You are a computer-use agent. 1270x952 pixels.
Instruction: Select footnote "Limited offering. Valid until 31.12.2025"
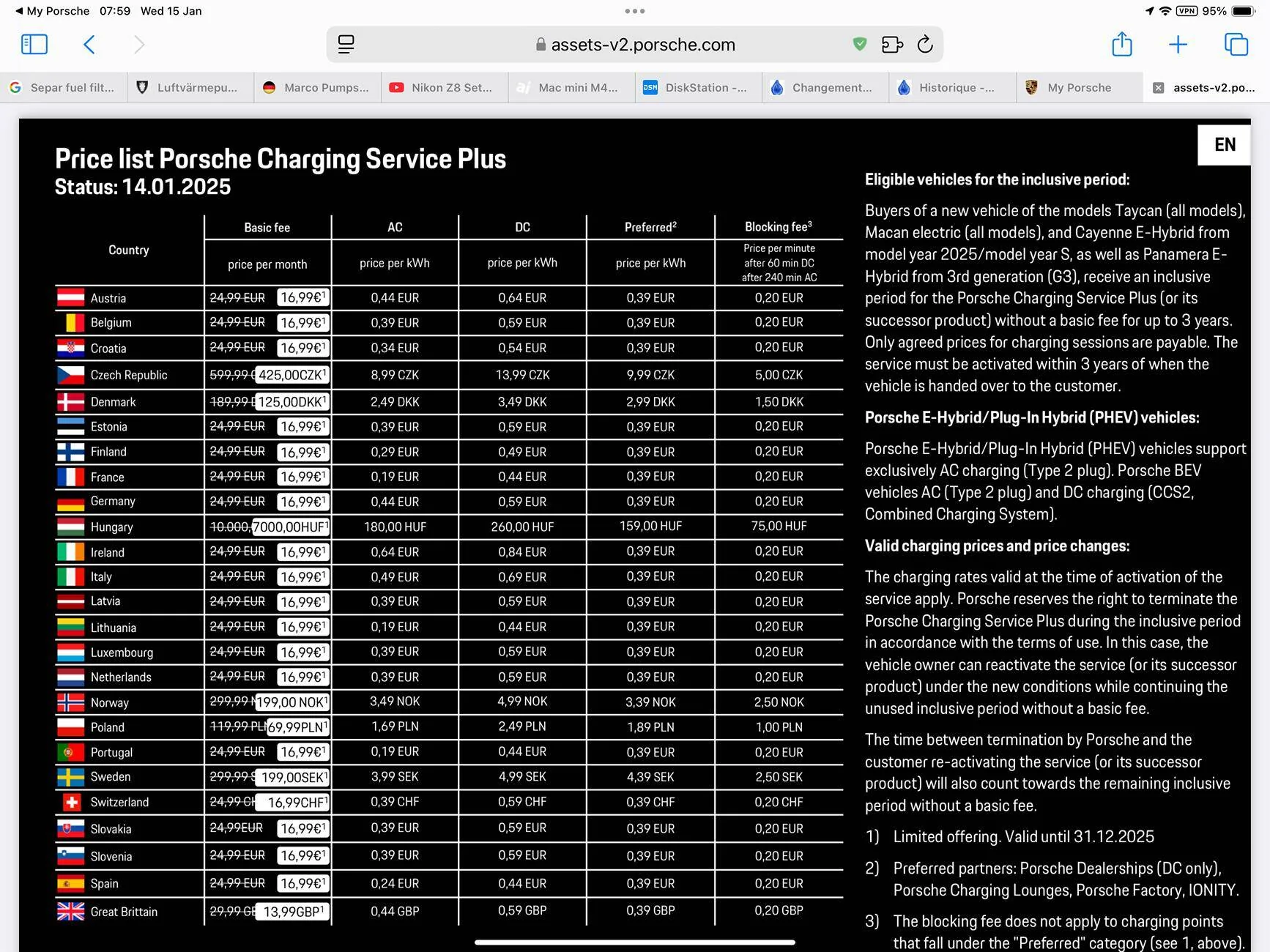1023,837
